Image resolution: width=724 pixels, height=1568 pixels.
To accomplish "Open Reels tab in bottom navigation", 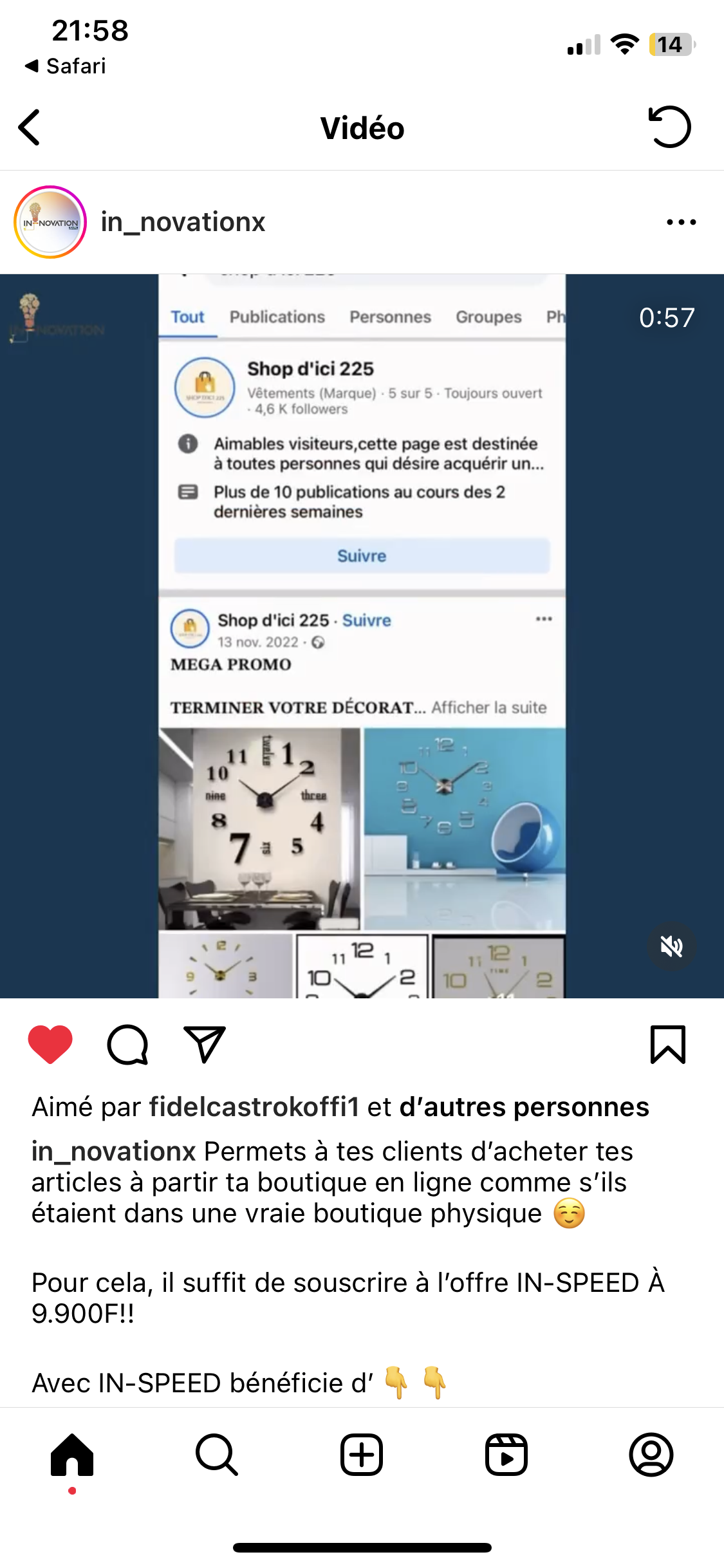I will tap(506, 1455).
